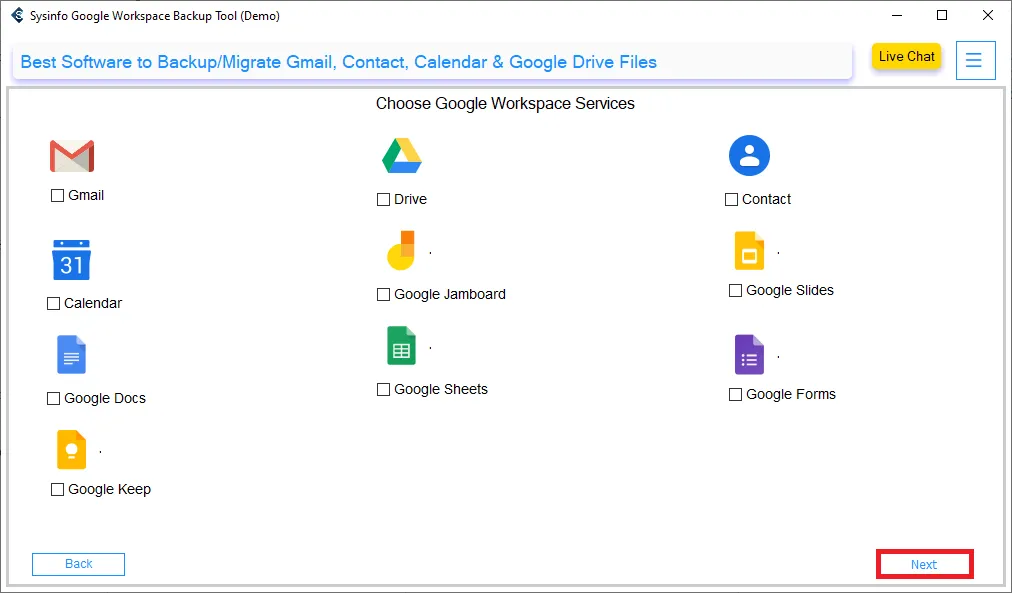1012x593 pixels.
Task: Click the green Google Sheets icon
Action: (x=400, y=346)
